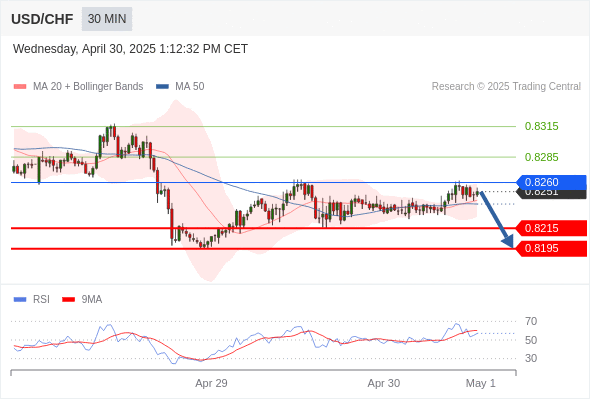The height and width of the screenshot is (400, 590).
Task: Click the Apr 29 date axis label
Action: (x=211, y=383)
